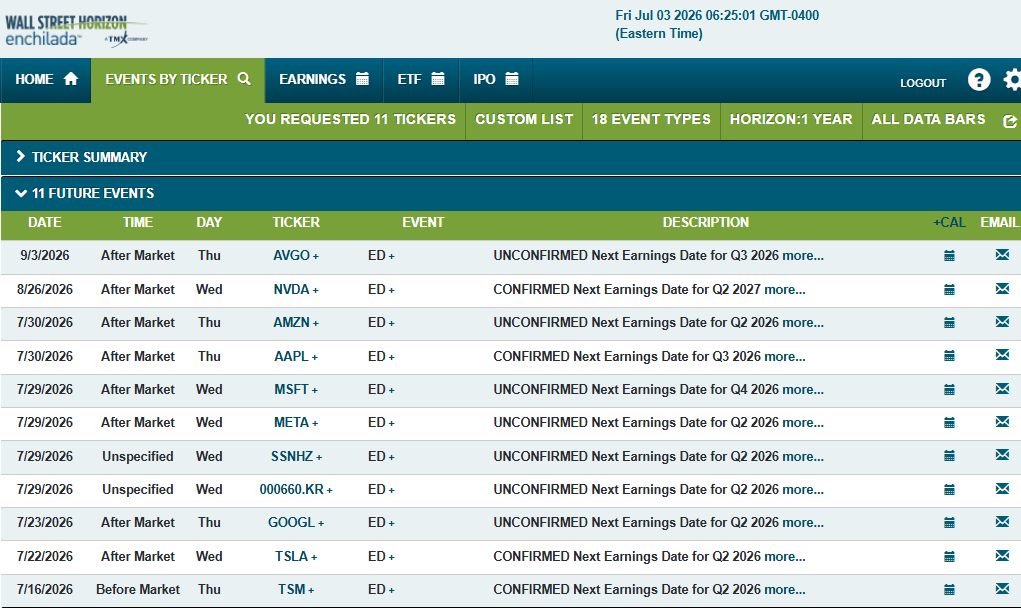Viewport: 1021px width, 608px height.
Task: Sort by the Ticker column header
Action: [296, 223]
